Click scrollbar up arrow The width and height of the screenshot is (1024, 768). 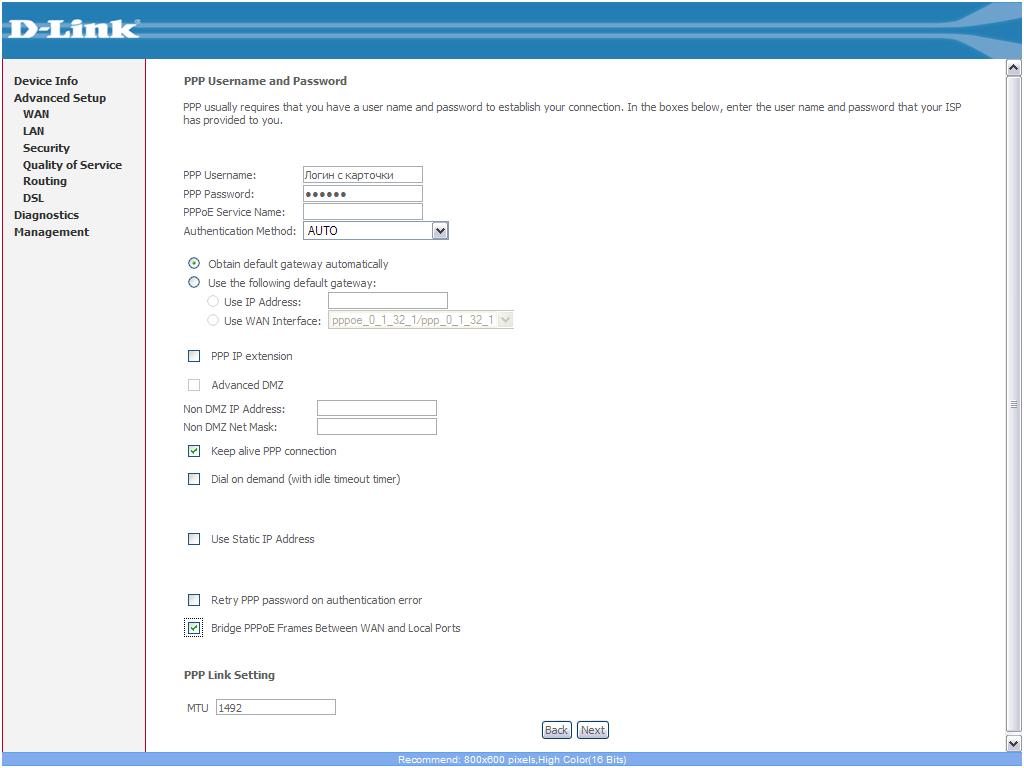pos(1014,67)
